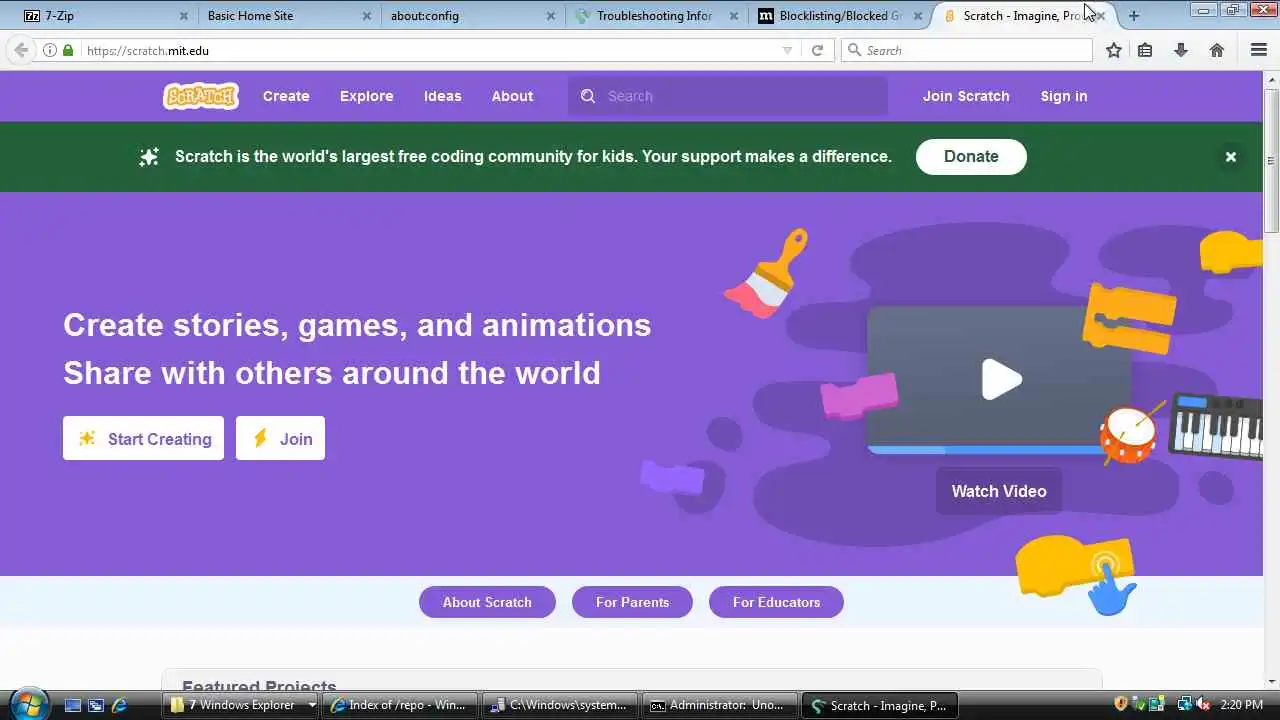The width and height of the screenshot is (1280, 720).
Task: Click into the Scratch site search field
Action: pos(728,96)
